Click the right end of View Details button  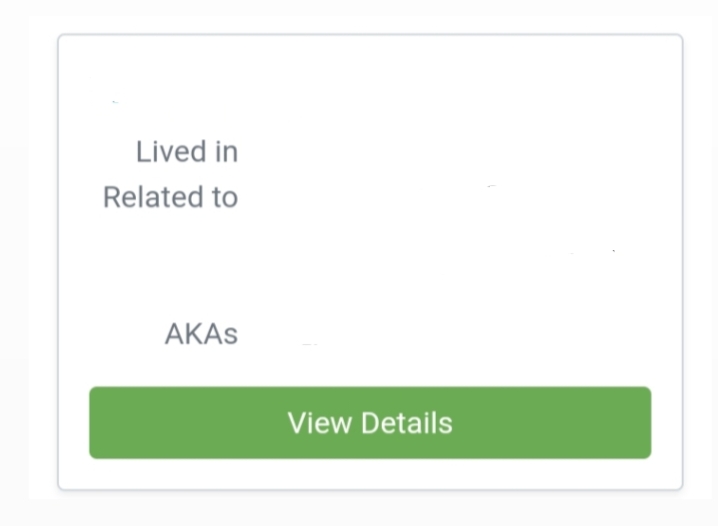(x=634, y=423)
